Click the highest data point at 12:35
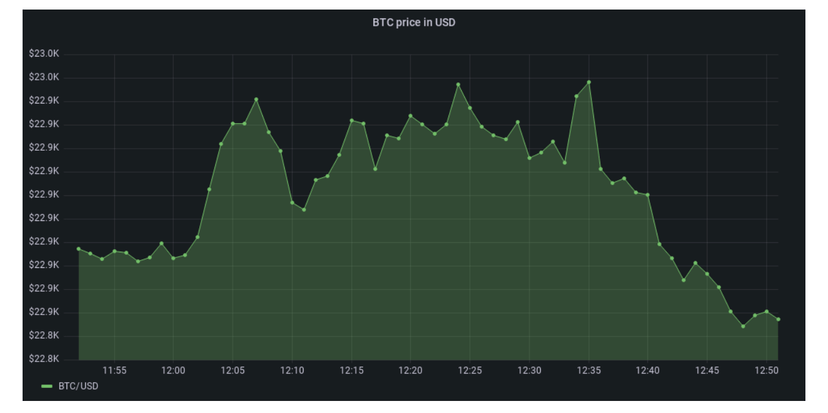This screenshot has width=828, height=413. 589,82
